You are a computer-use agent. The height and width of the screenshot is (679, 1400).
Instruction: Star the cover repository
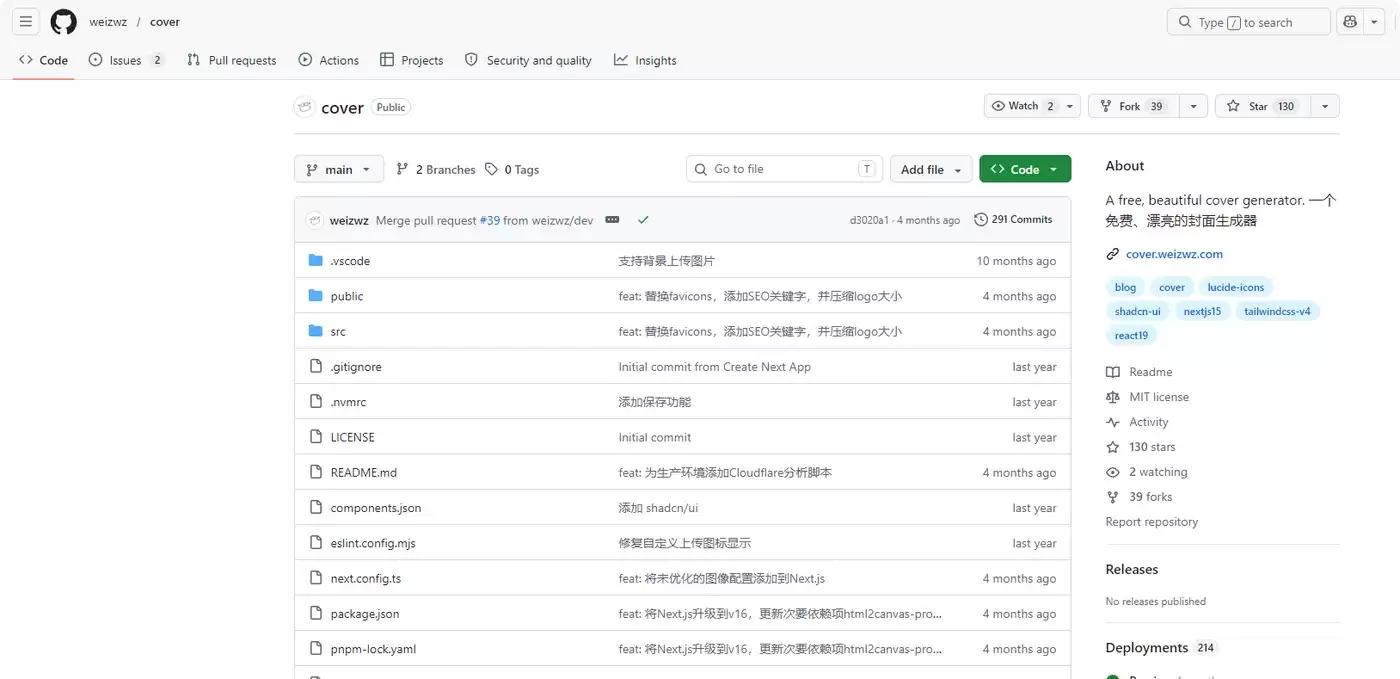click(1262, 106)
